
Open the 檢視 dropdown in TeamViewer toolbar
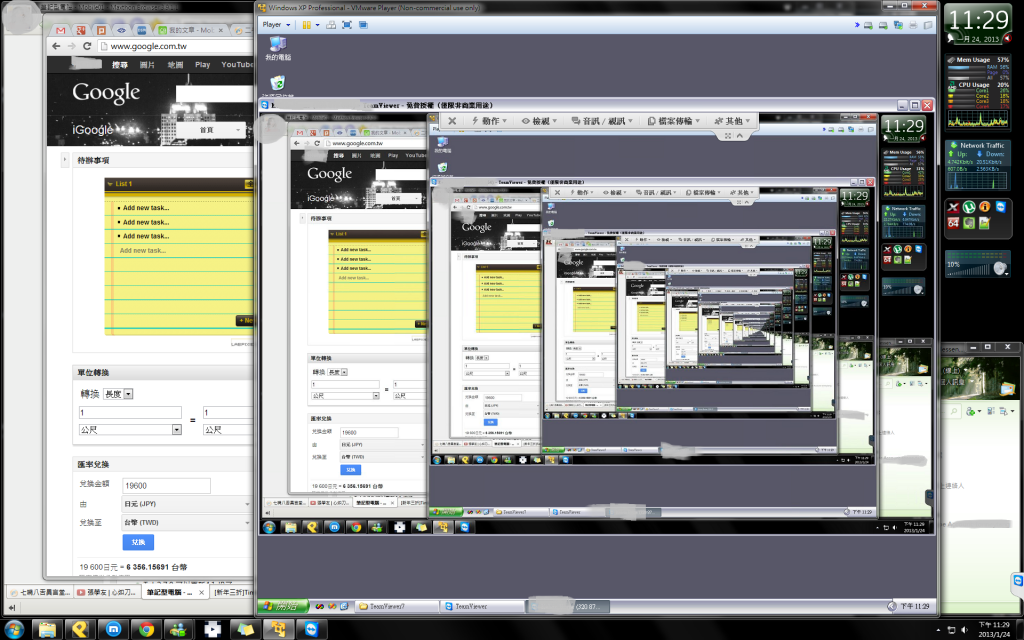click(539, 121)
